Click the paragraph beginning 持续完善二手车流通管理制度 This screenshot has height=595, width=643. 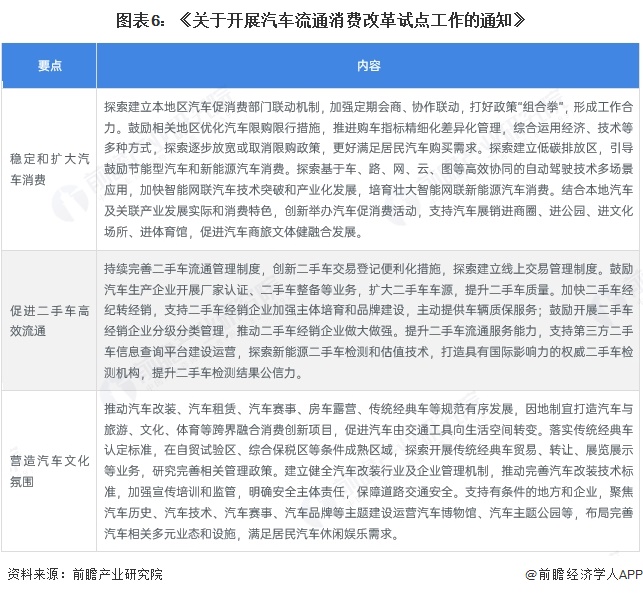[x=368, y=321]
